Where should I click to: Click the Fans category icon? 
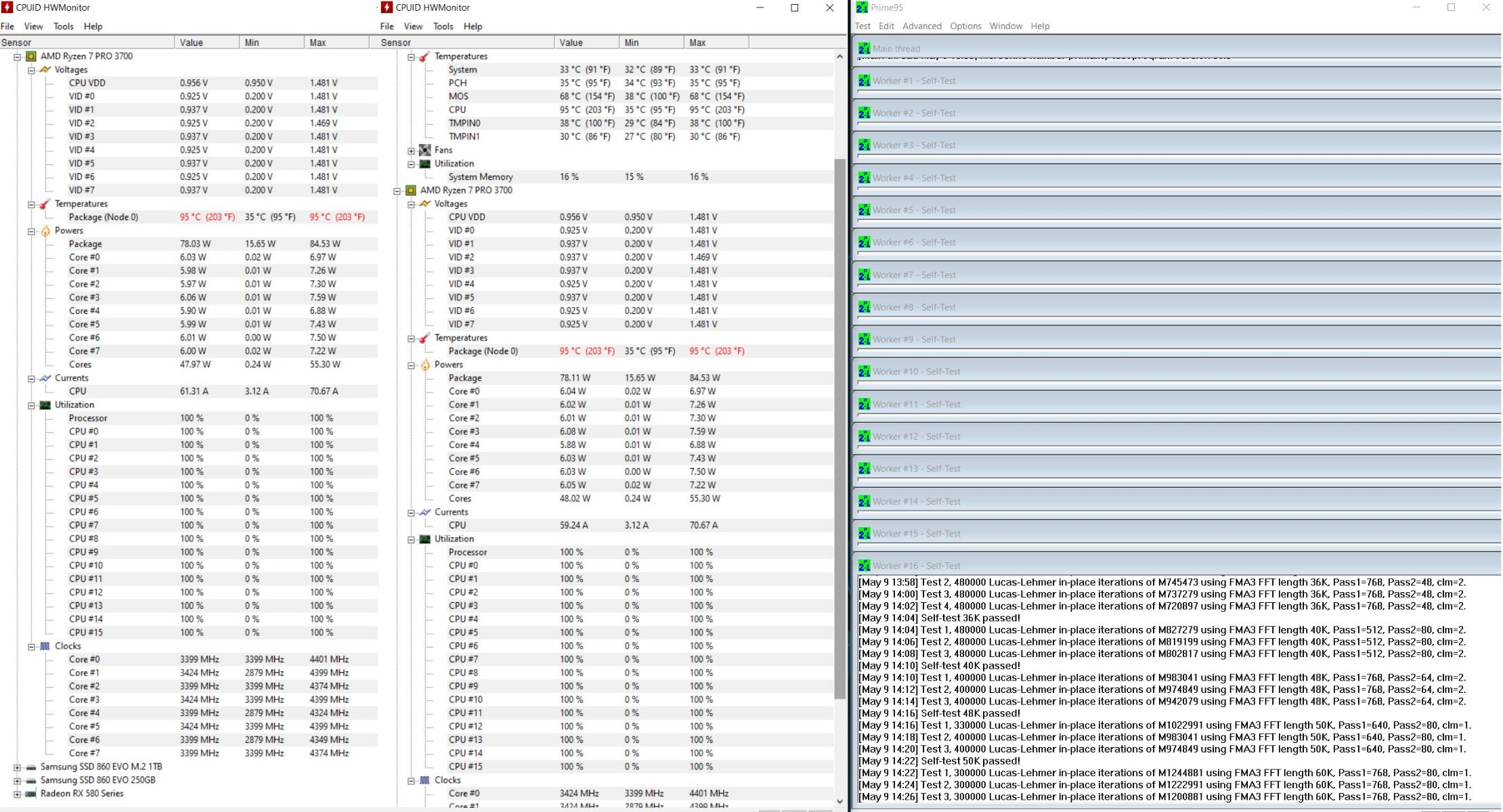424,150
